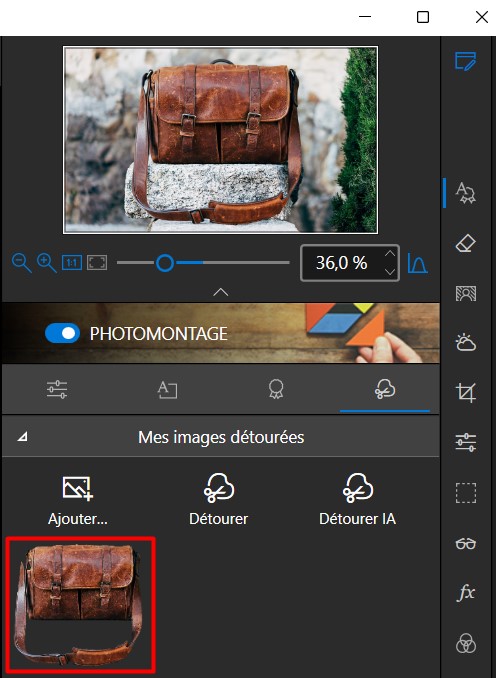Viewport: 496px width, 678px height.
Task: Click the glasses preview icon
Action: point(466,544)
